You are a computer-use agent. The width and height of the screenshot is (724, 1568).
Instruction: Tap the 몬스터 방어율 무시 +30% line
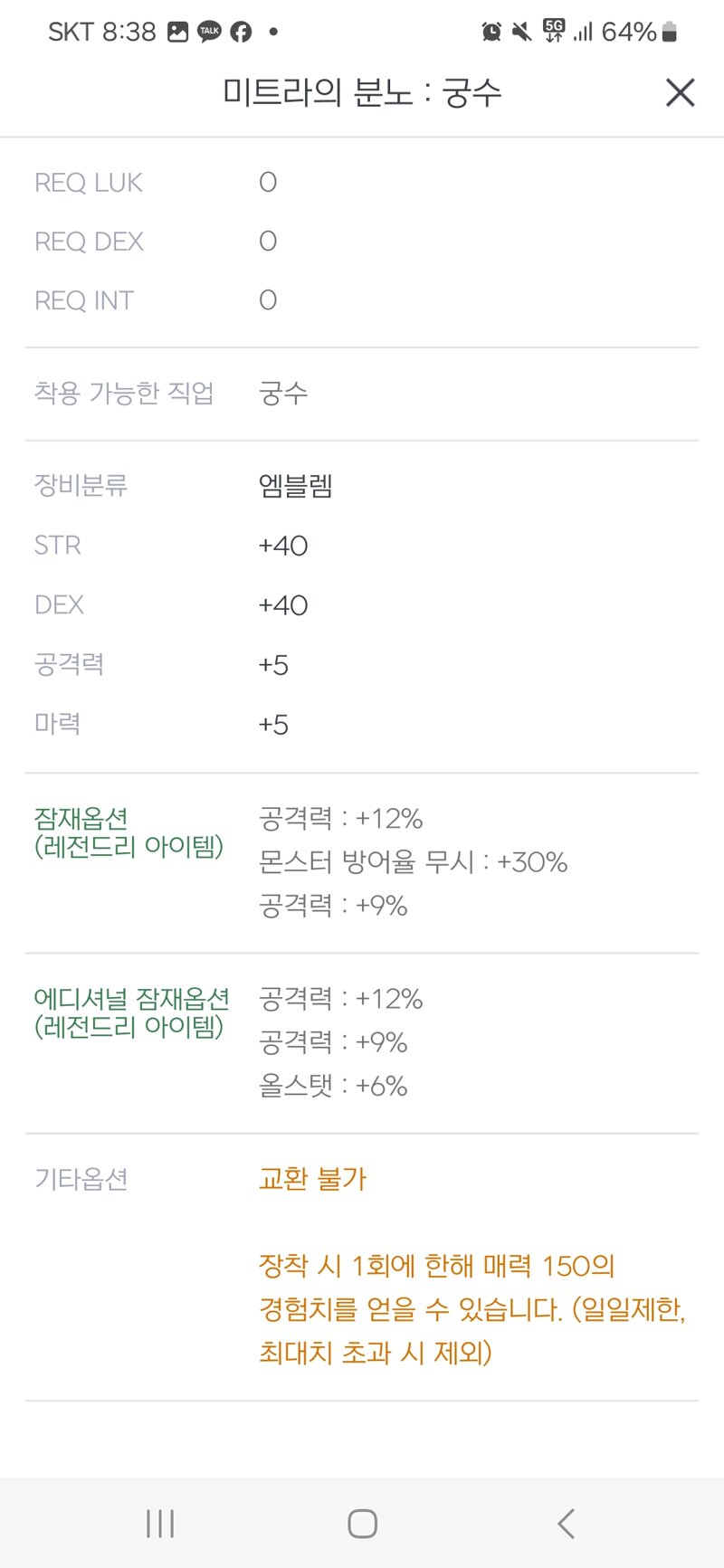point(413,861)
